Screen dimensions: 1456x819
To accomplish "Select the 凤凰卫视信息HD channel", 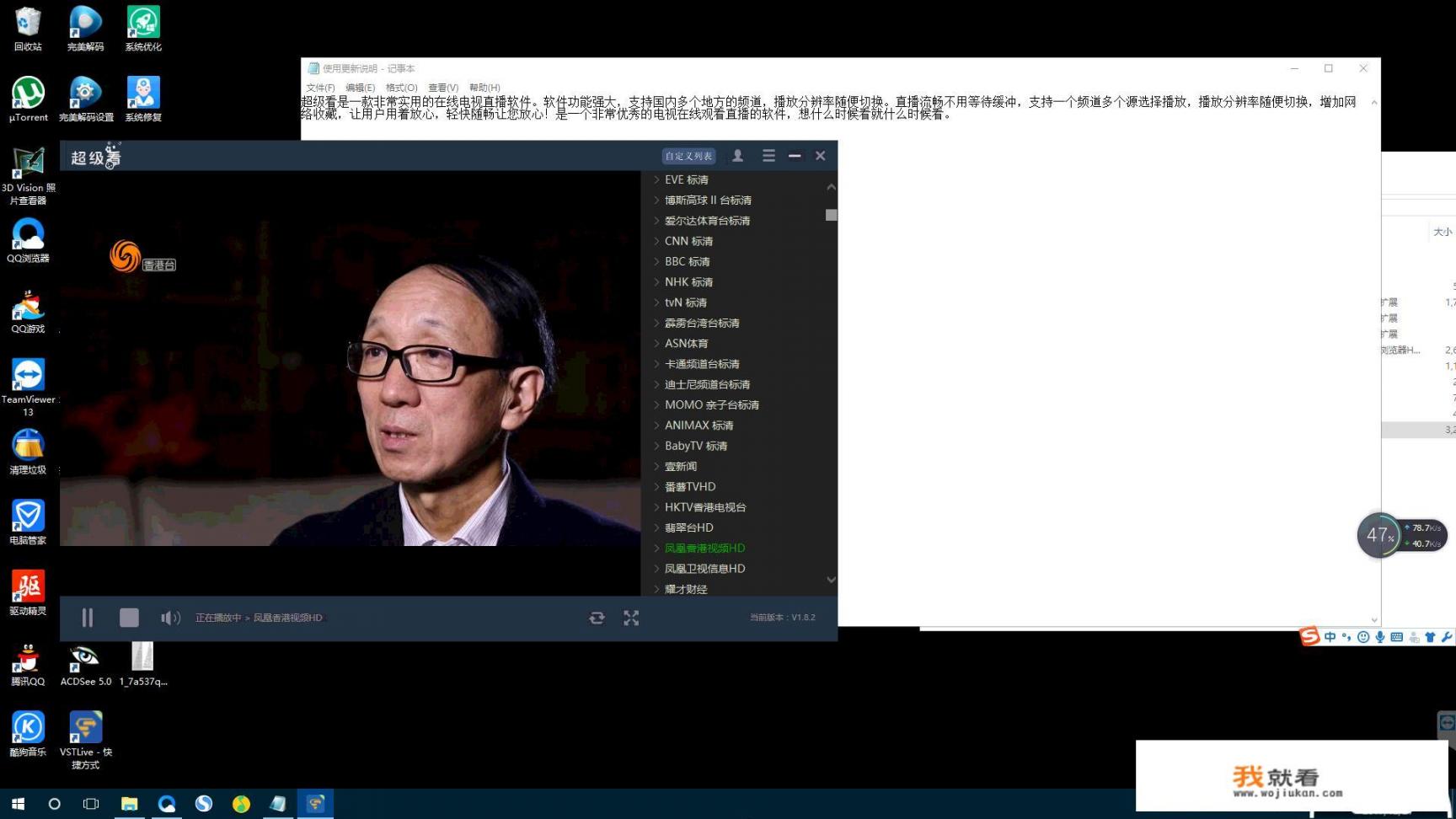I will coord(704,569).
